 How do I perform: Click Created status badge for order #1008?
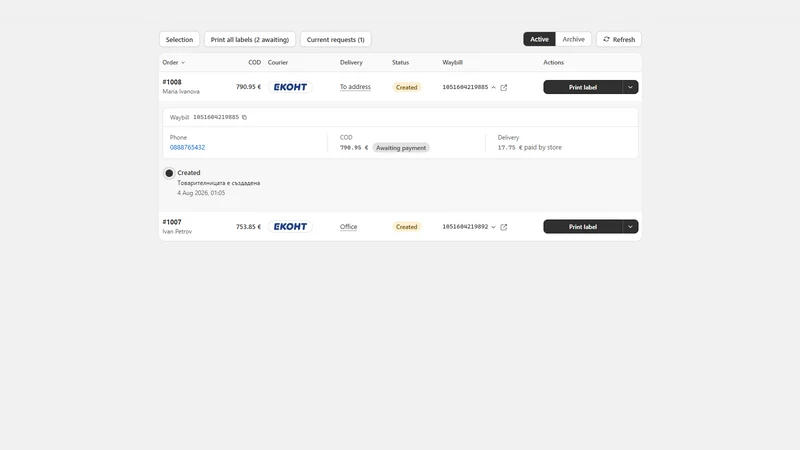(407, 87)
